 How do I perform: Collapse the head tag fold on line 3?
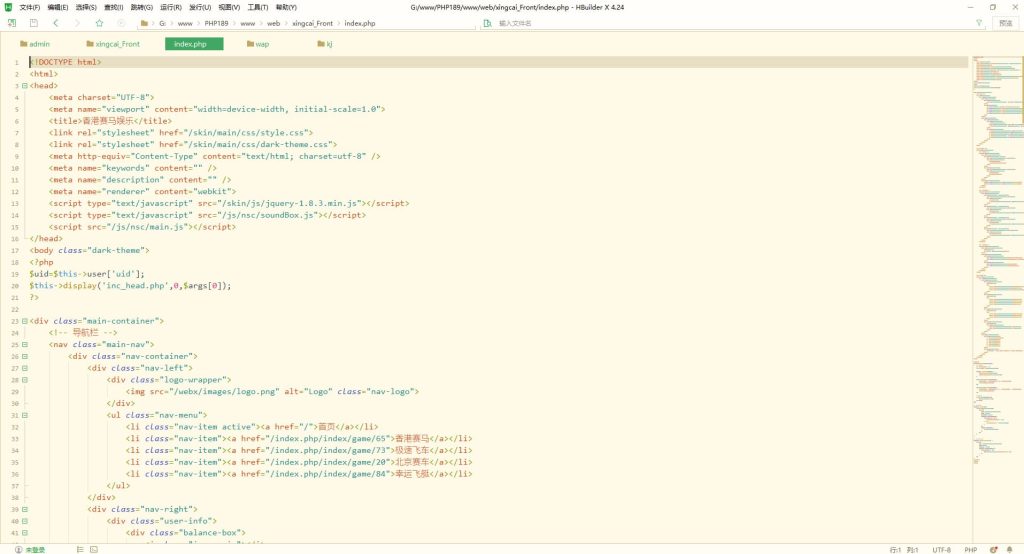tap(25, 86)
